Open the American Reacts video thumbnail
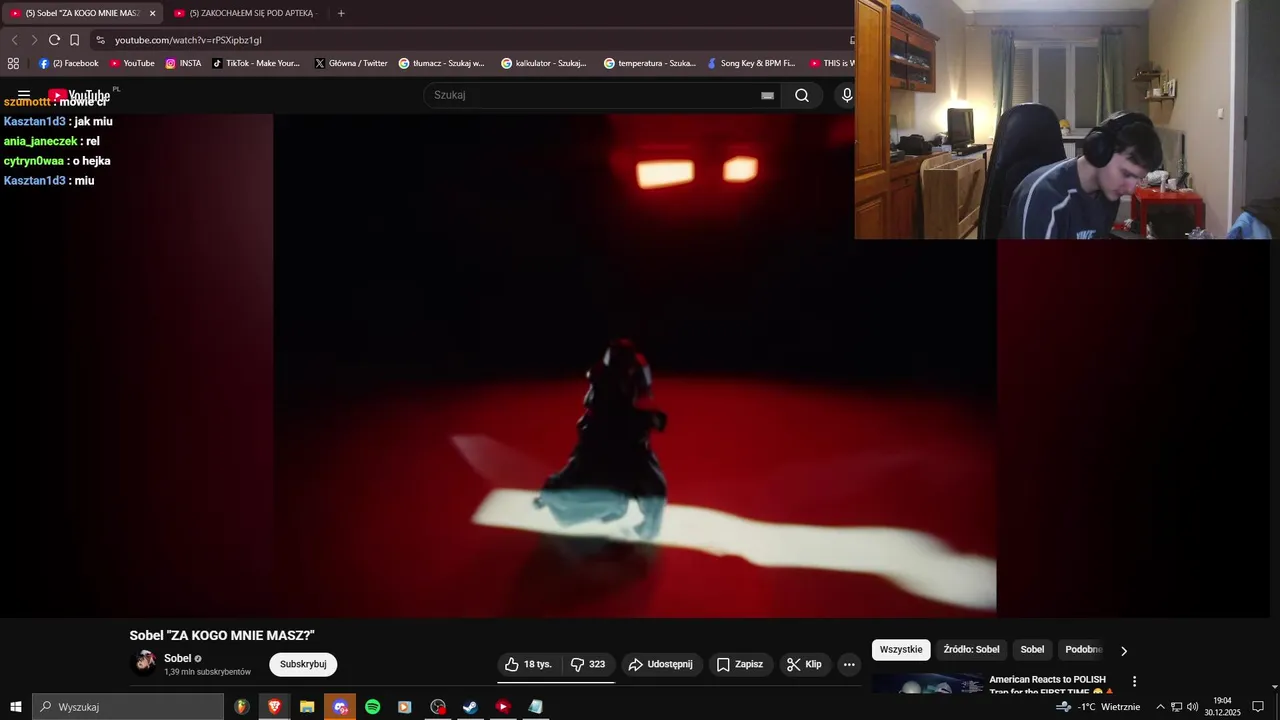Image resolution: width=1280 pixels, height=720 pixels. pos(927,683)
